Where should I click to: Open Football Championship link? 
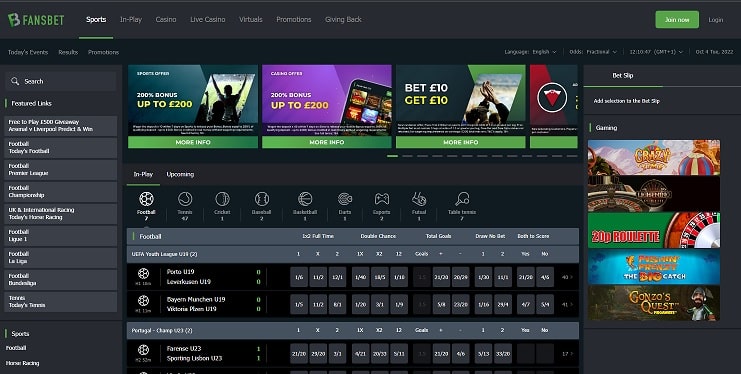61,191
